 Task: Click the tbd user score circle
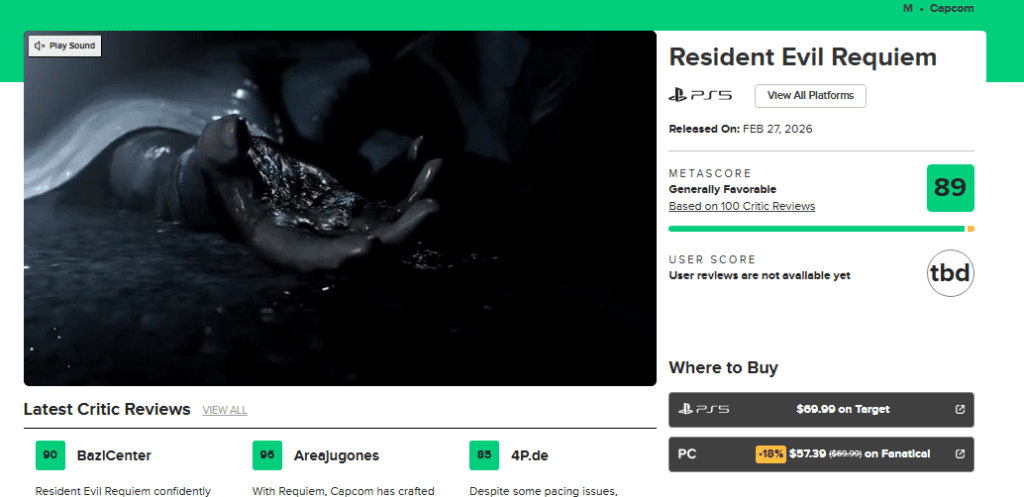(x=950, y=273)
